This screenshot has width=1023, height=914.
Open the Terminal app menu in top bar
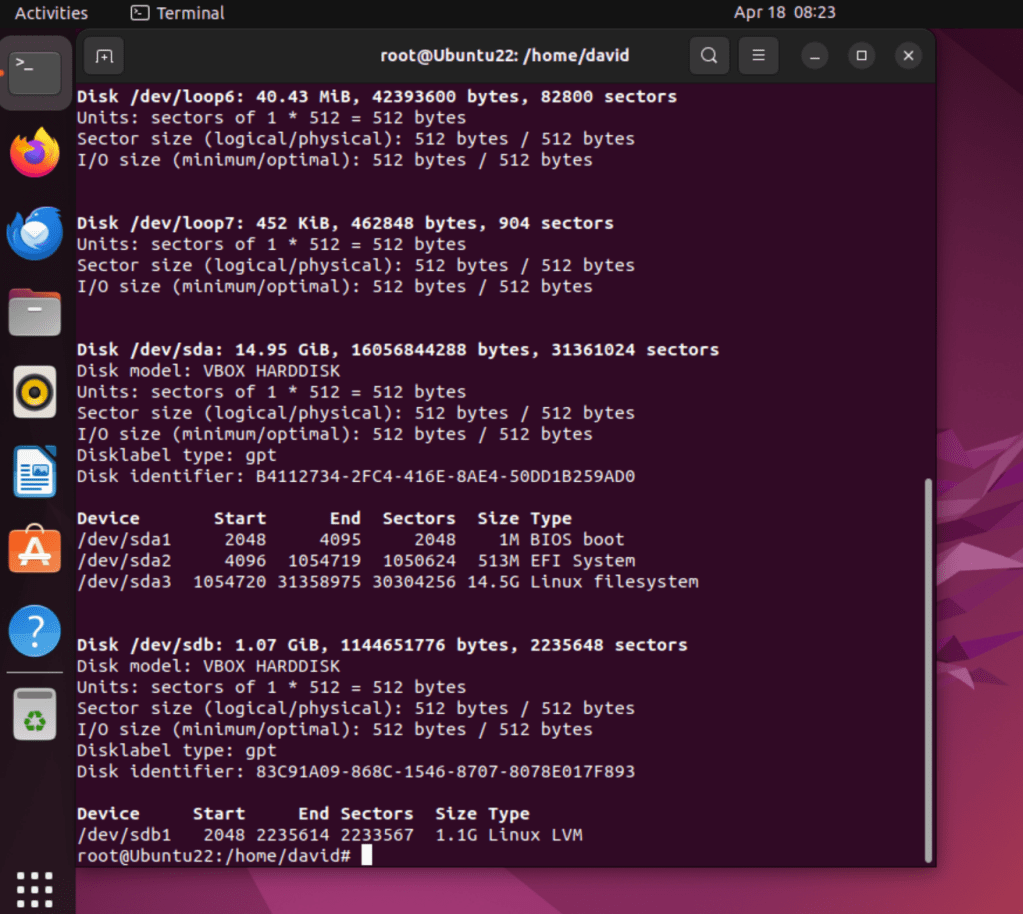[178, 13]
